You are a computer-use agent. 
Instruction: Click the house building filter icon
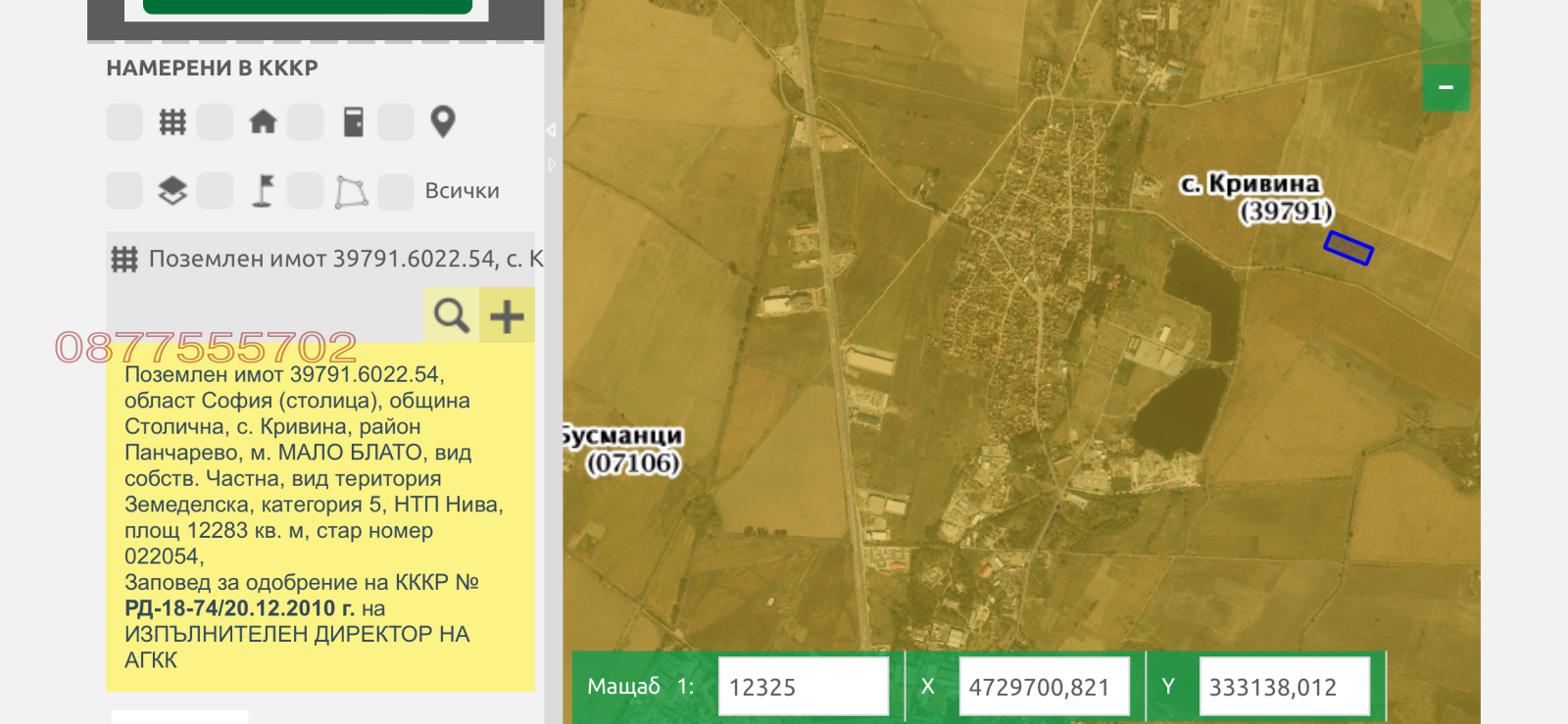[x=263, y=122]
